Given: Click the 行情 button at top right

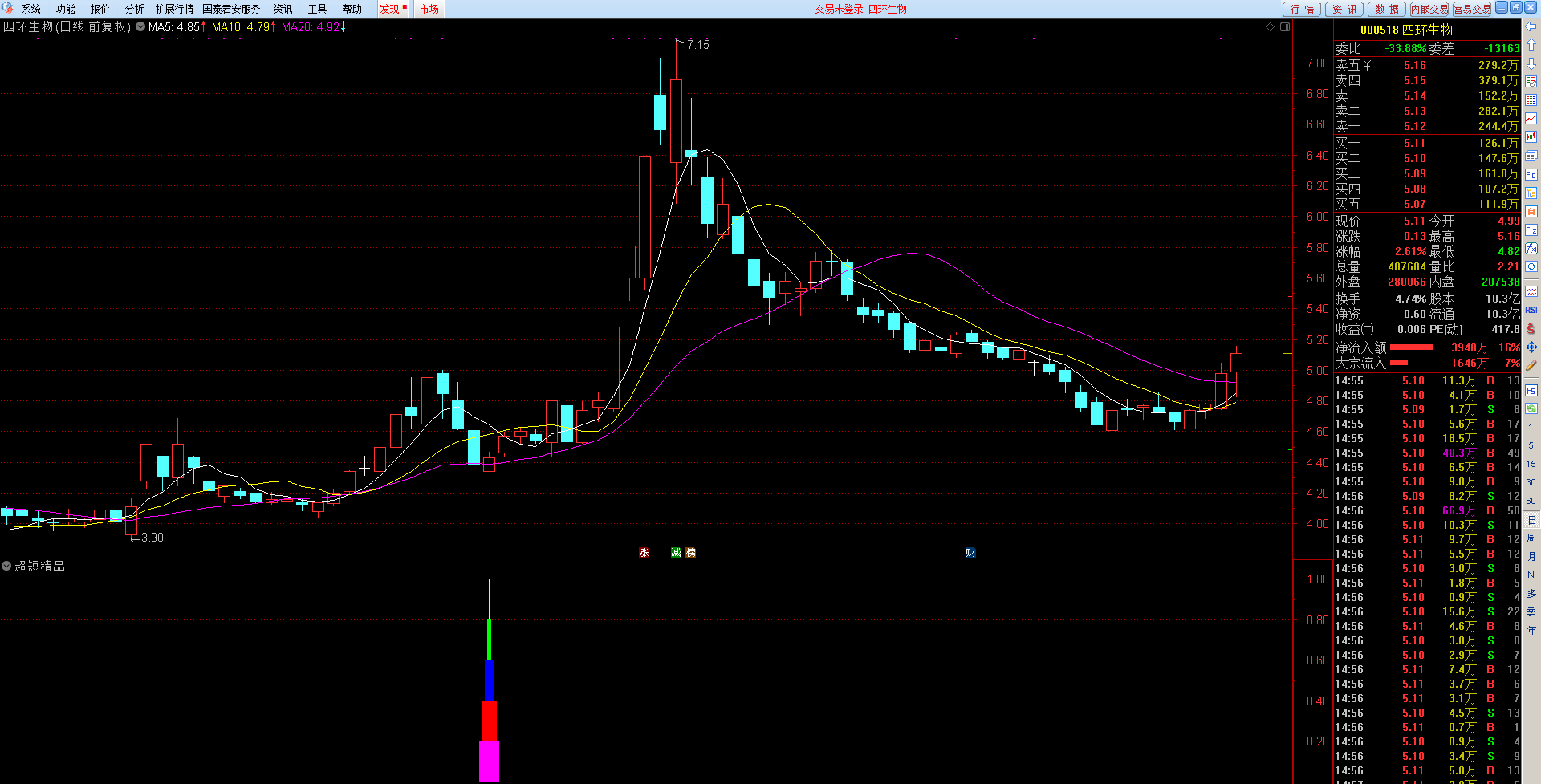Looking at the screenshot, I should point(1302,9).
